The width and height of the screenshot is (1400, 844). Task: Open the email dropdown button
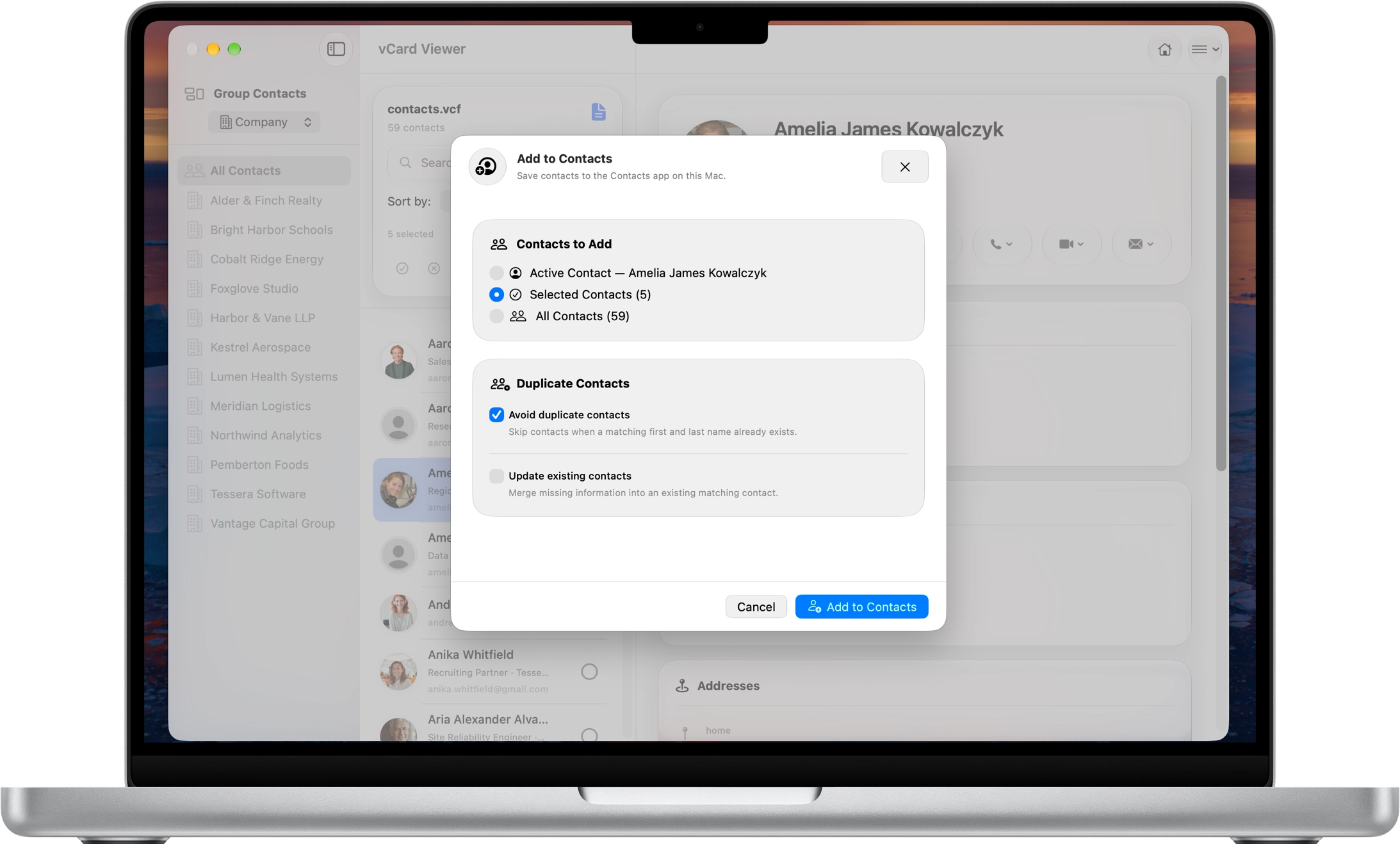point(1141,244)
